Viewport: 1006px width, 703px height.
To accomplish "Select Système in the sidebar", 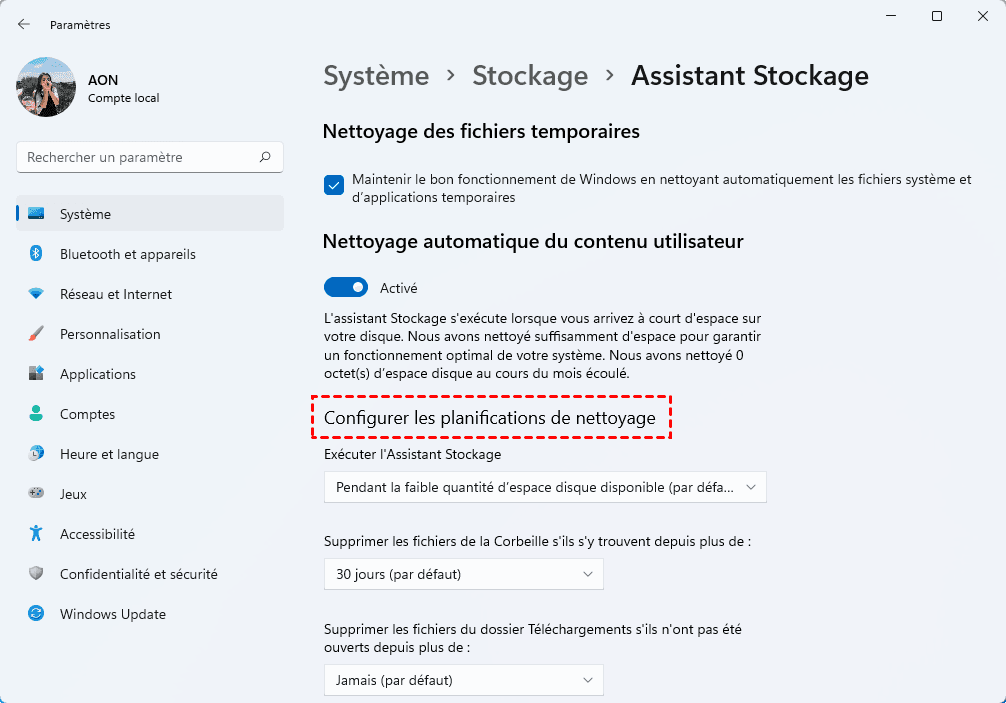I will [x=85, y=214].
